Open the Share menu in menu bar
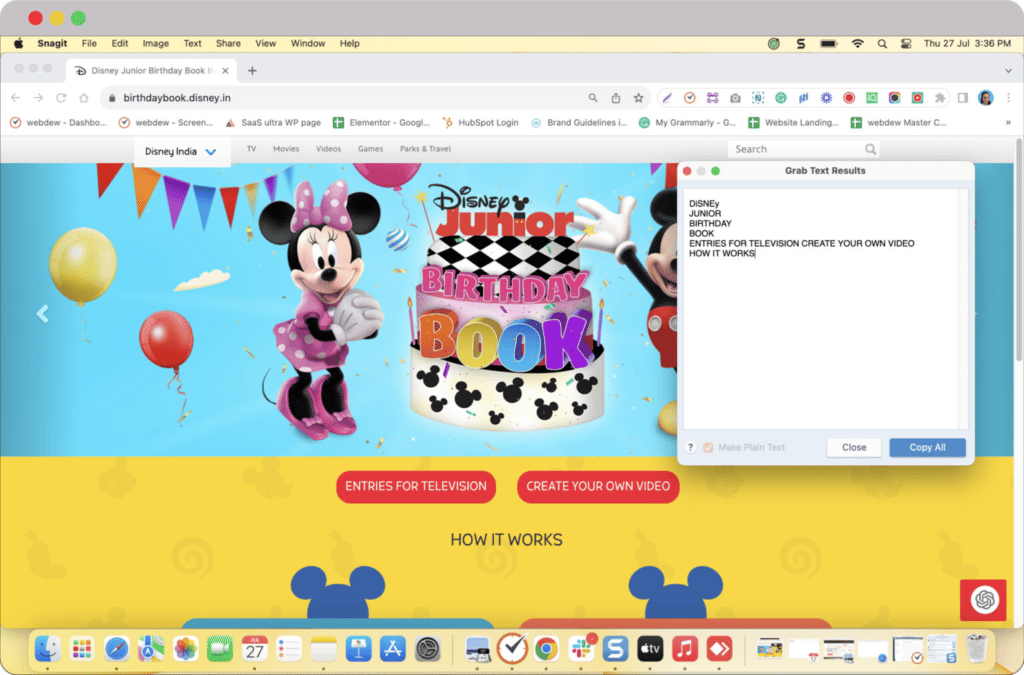The width and height of the screenshot is (1024, 675). (x=228, y=44)
